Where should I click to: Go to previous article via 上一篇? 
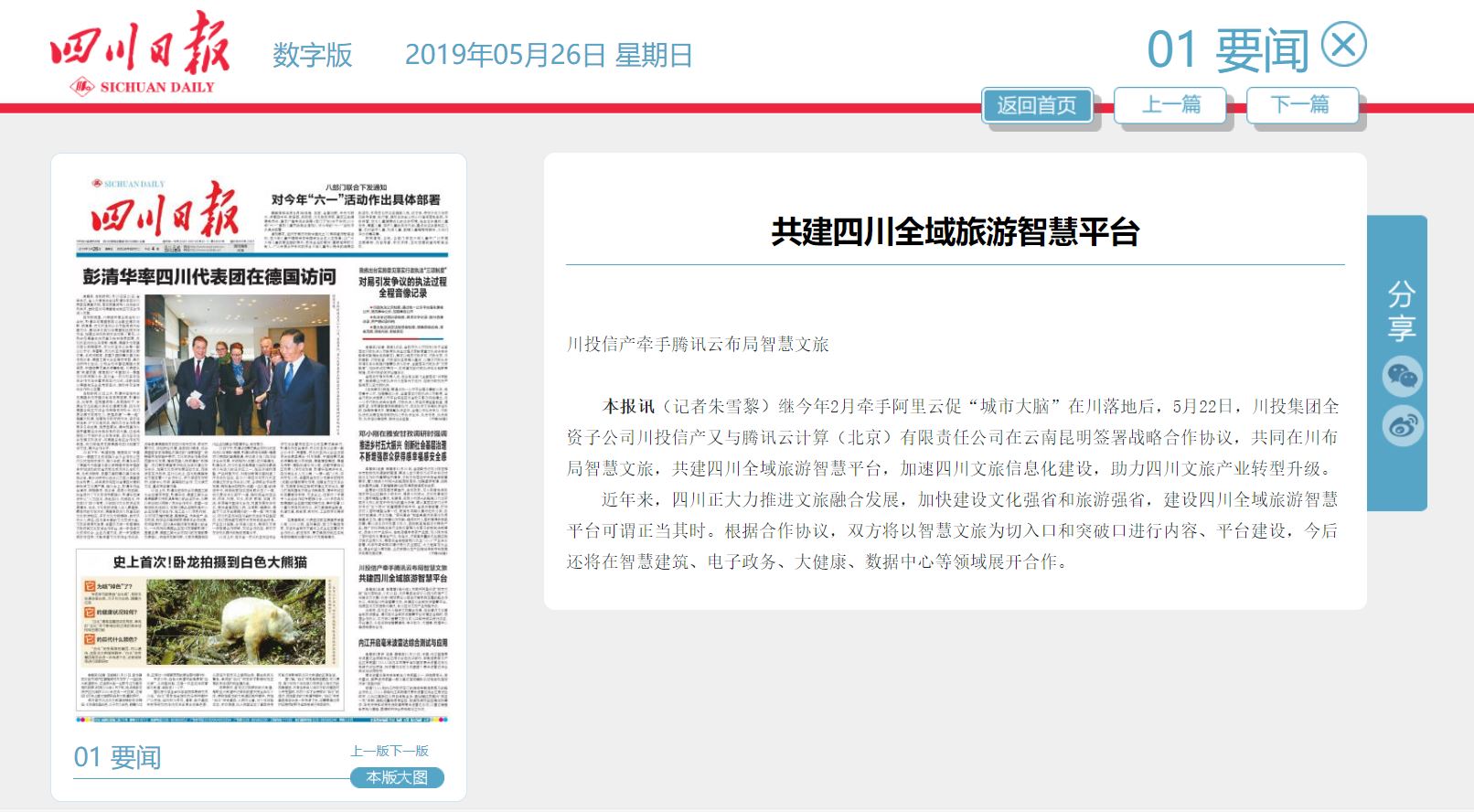(x=1170, y=104)
